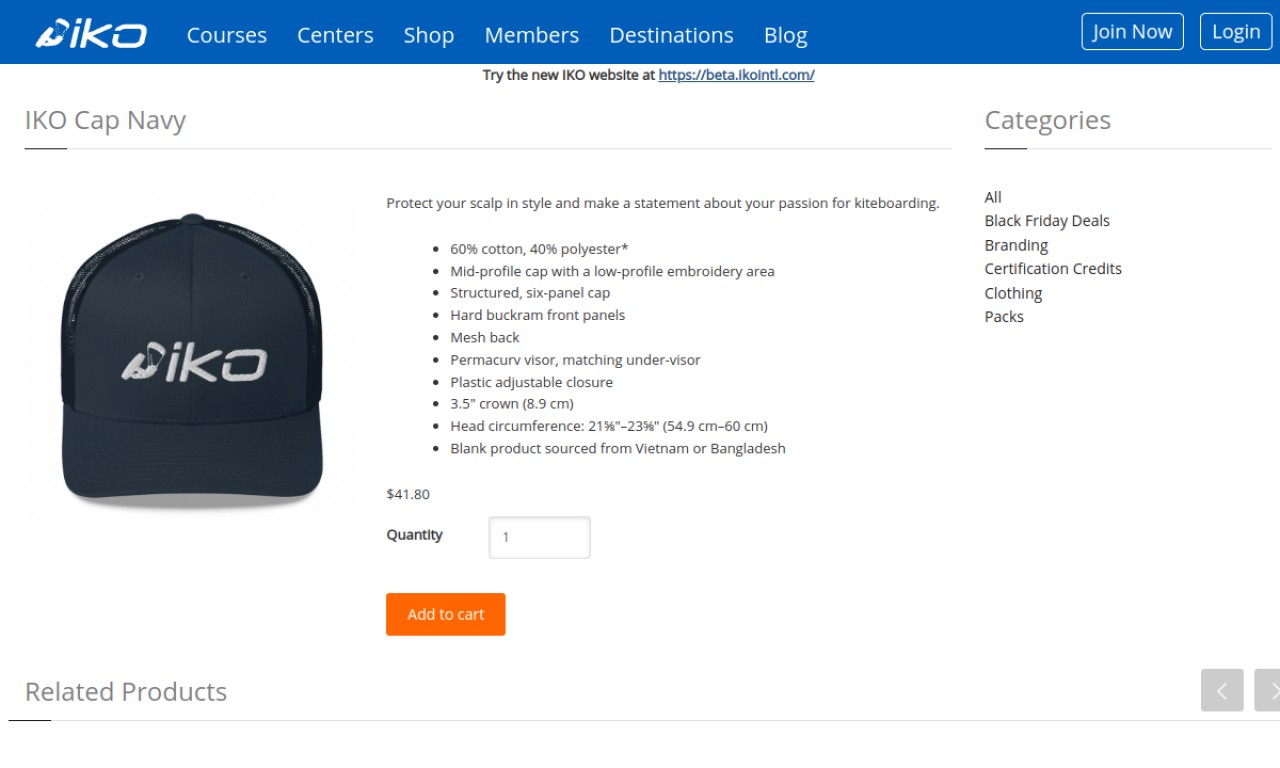Show next related products with the right arrow

tap(1268, 690)
